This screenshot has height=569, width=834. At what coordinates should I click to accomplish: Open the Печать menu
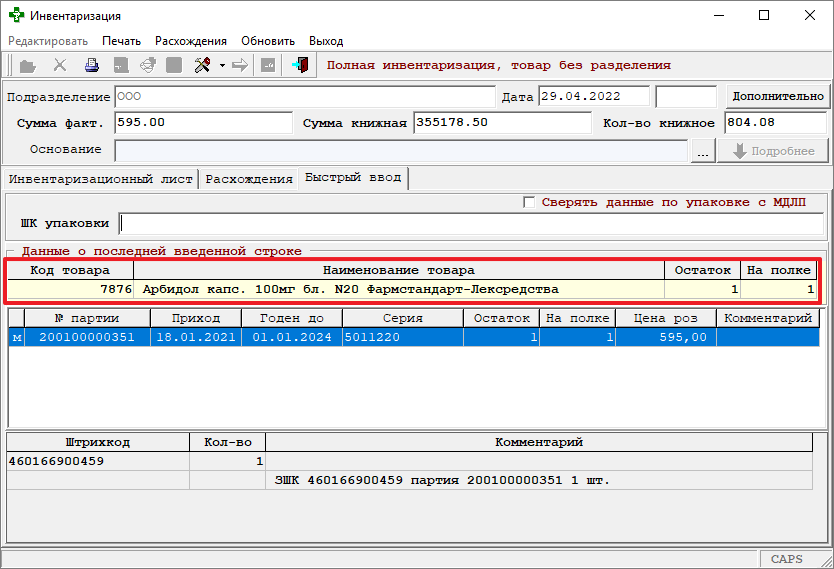(x=121, y=41)
